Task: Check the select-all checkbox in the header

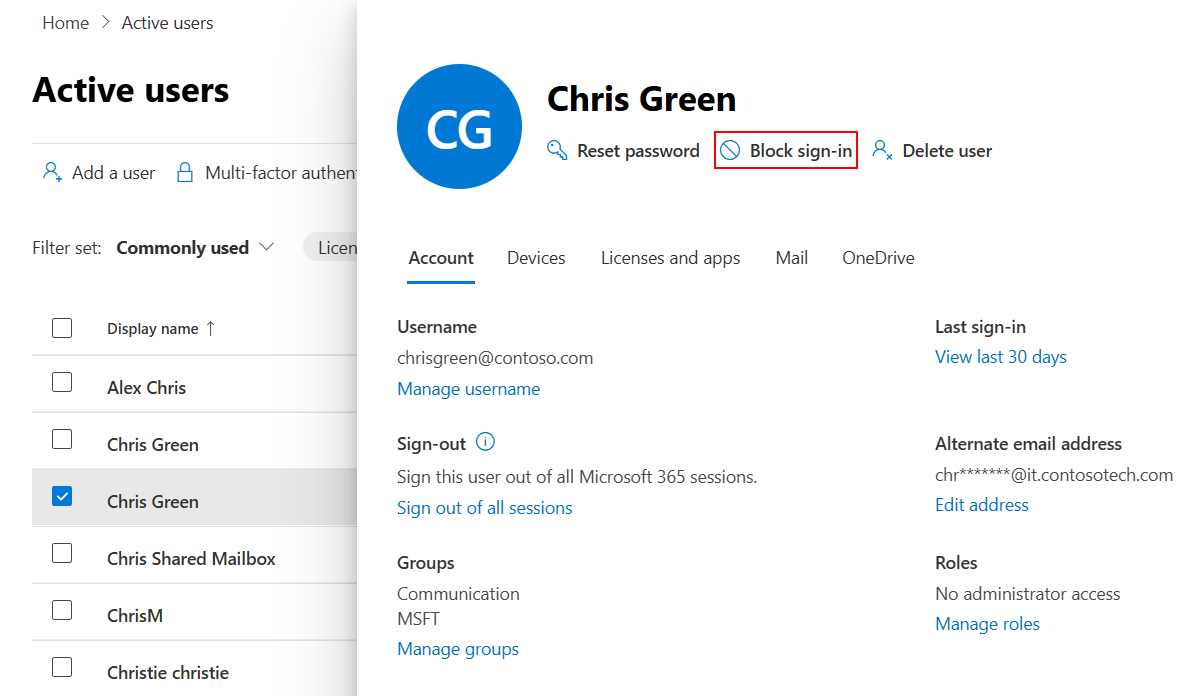Action: point(62,327)
